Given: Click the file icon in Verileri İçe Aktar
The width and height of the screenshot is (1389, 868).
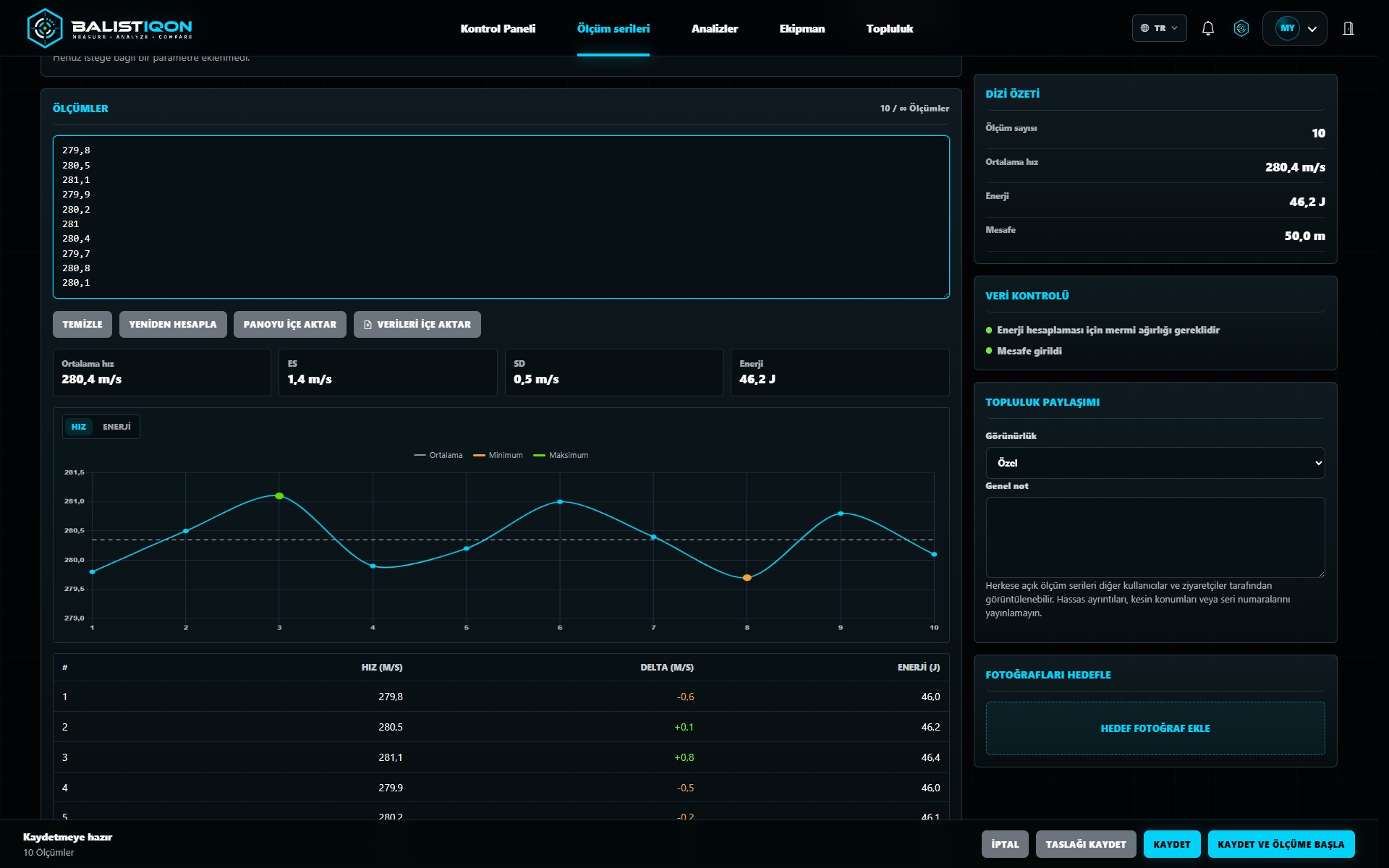Looking at the screenshot, I should 368,325.
